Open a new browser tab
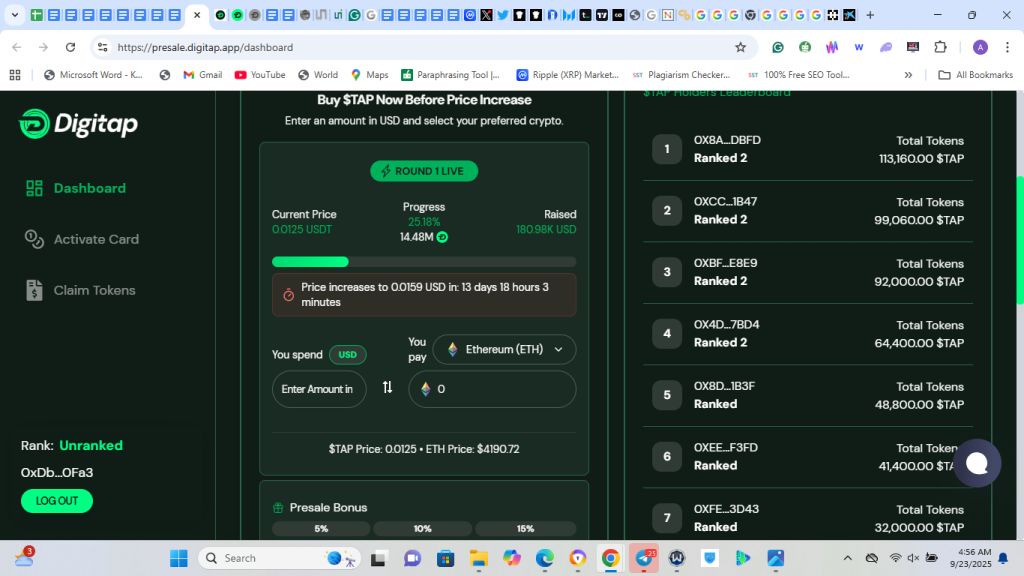Screen dimensions: 1024x576 pos(870,15)
